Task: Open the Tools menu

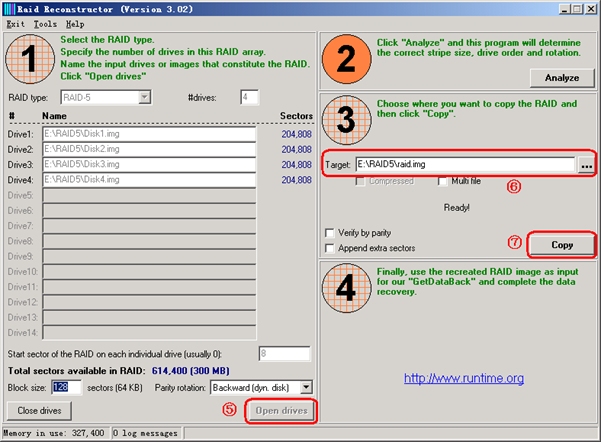Action: click(45, 24)
